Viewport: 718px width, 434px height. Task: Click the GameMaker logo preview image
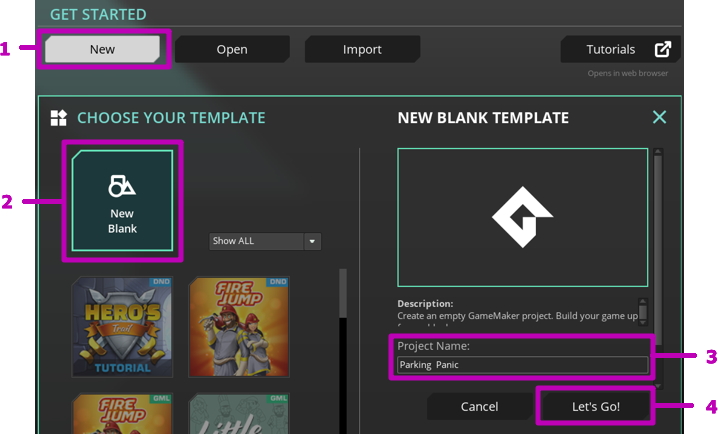522,217
